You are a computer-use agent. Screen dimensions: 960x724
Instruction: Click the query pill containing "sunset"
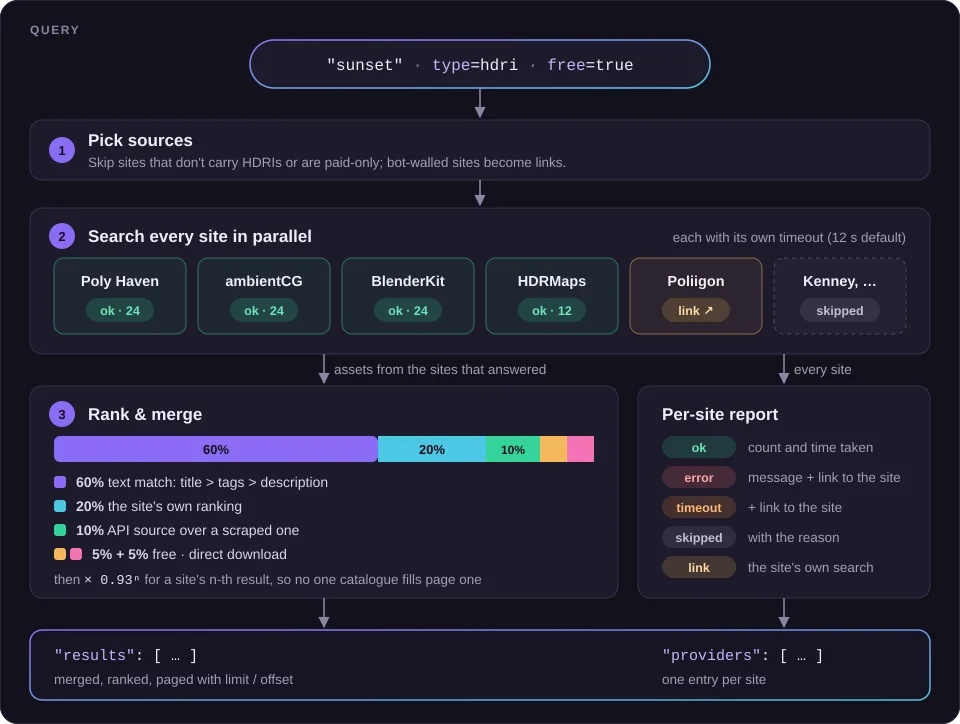click(x=479, y=64)
